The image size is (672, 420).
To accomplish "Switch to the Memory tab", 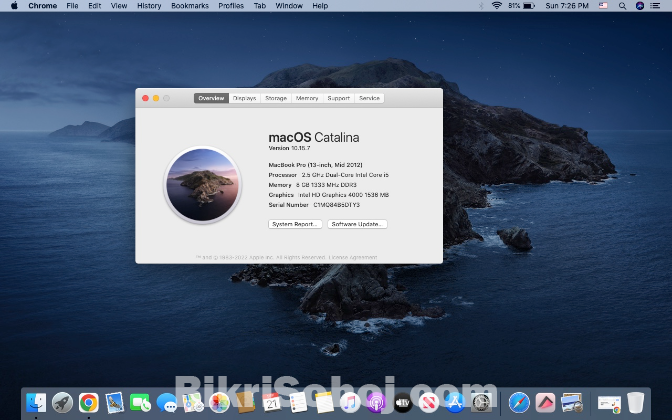I will tap(307, 98).
